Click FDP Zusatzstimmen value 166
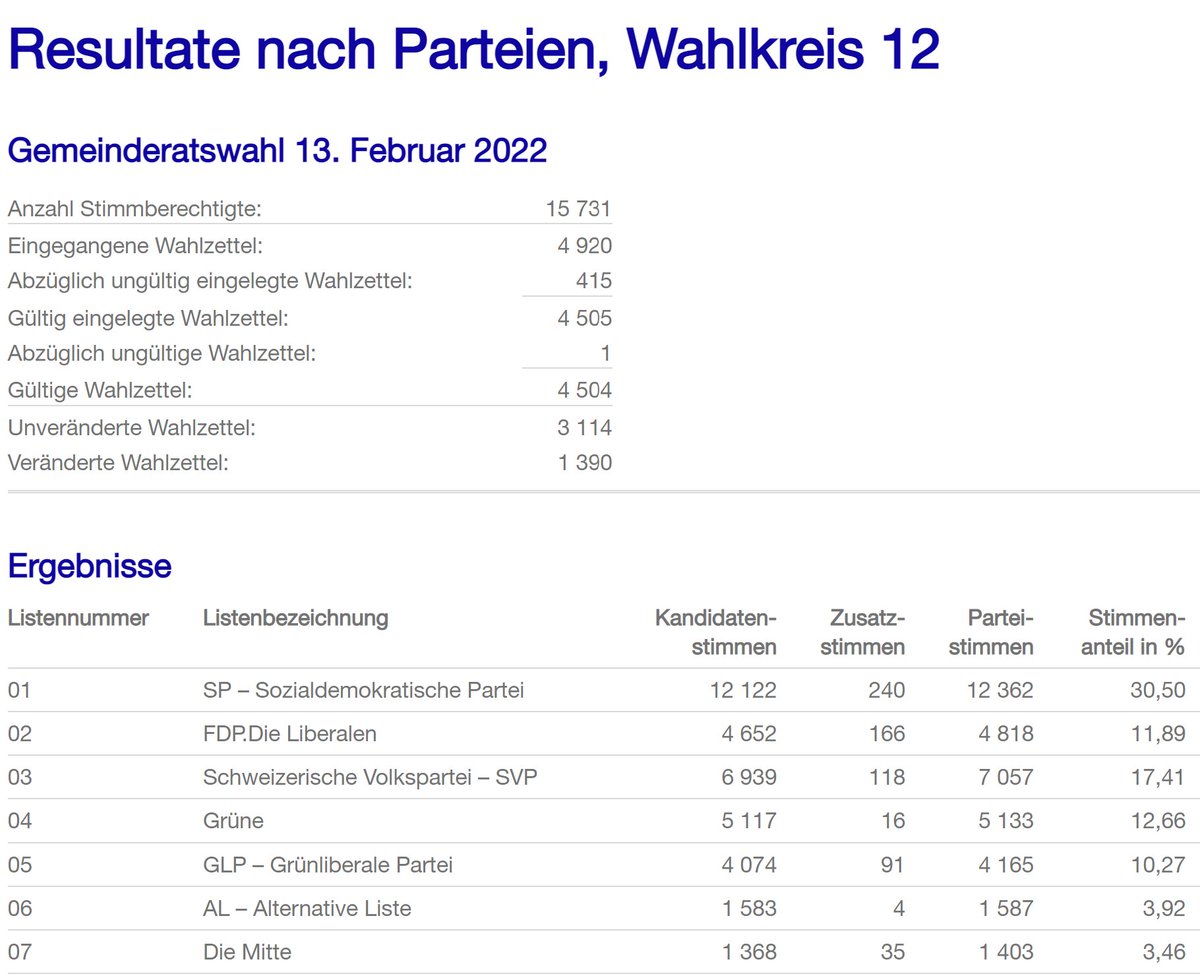This screenshot has height=976, width=1200. [886, 733]
